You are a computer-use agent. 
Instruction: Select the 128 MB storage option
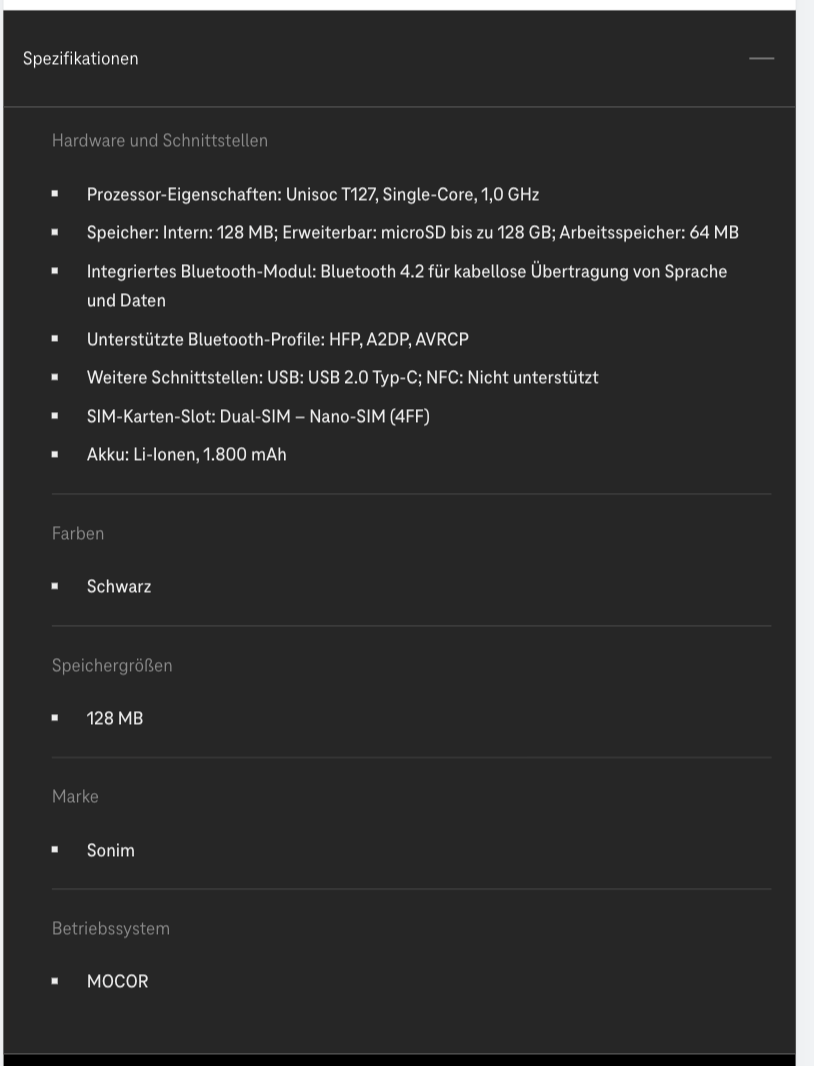[114, 718]
